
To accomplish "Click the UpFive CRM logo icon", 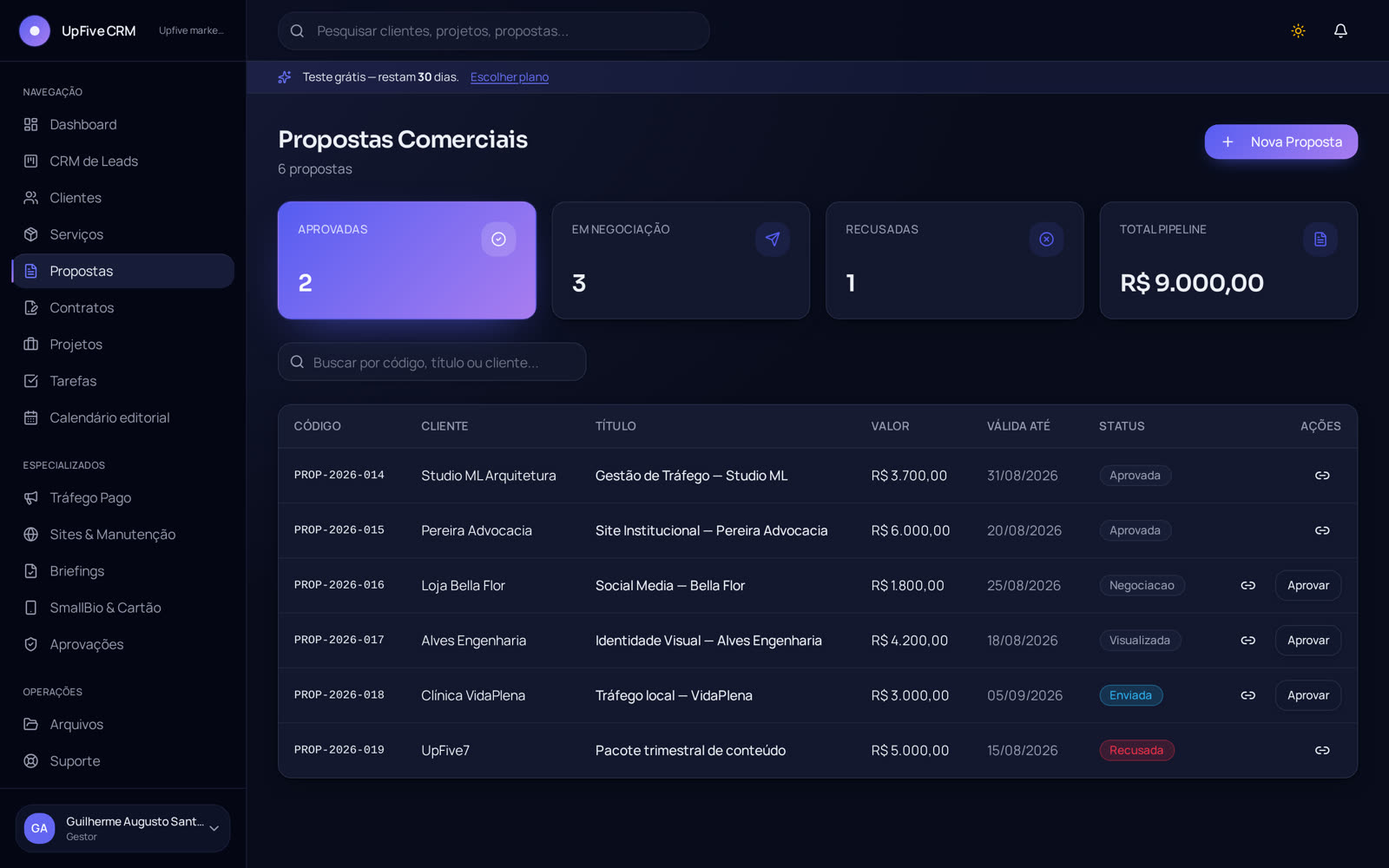I will coord(35,30).
